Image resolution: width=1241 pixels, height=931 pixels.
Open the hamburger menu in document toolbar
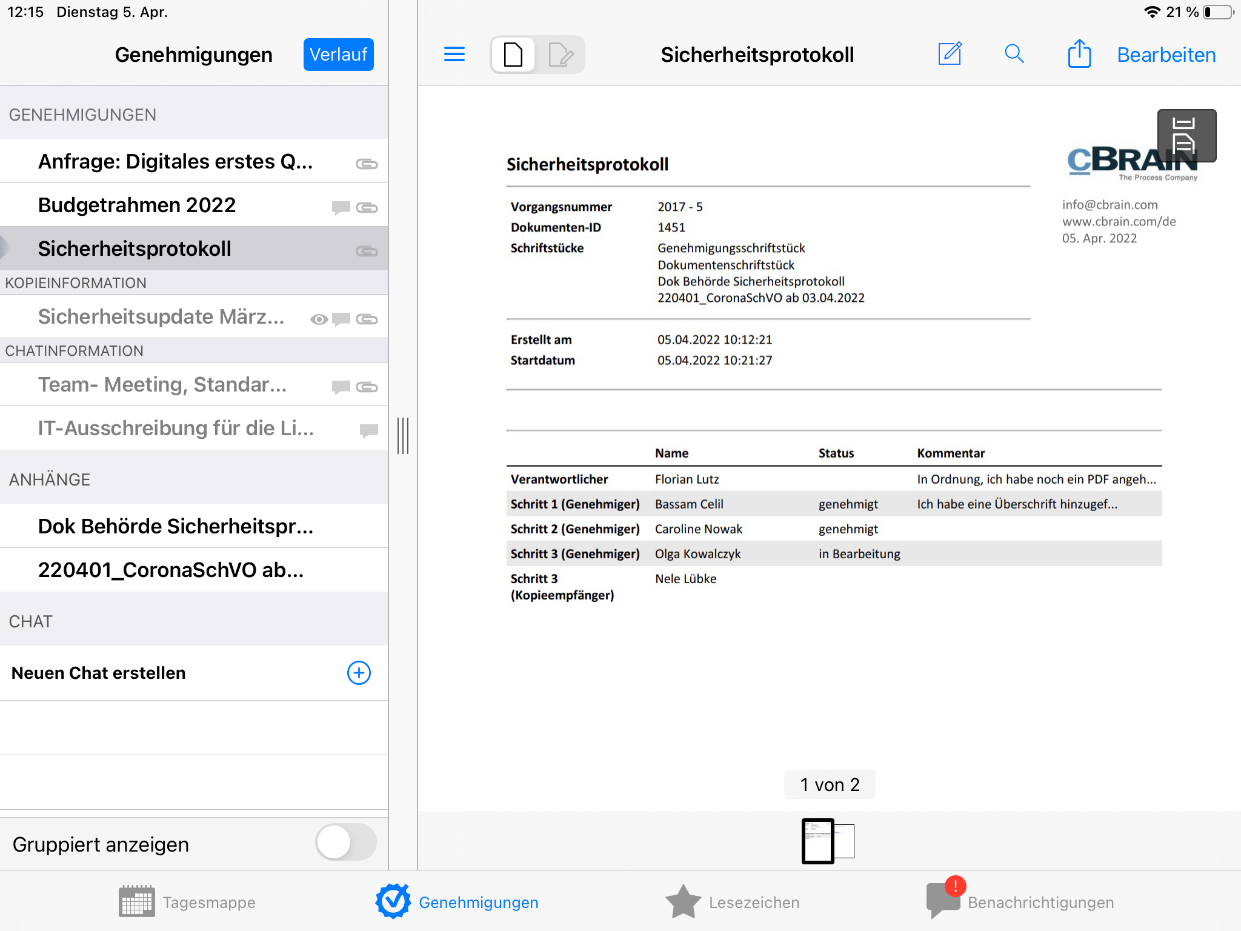[x=454, y=54]
